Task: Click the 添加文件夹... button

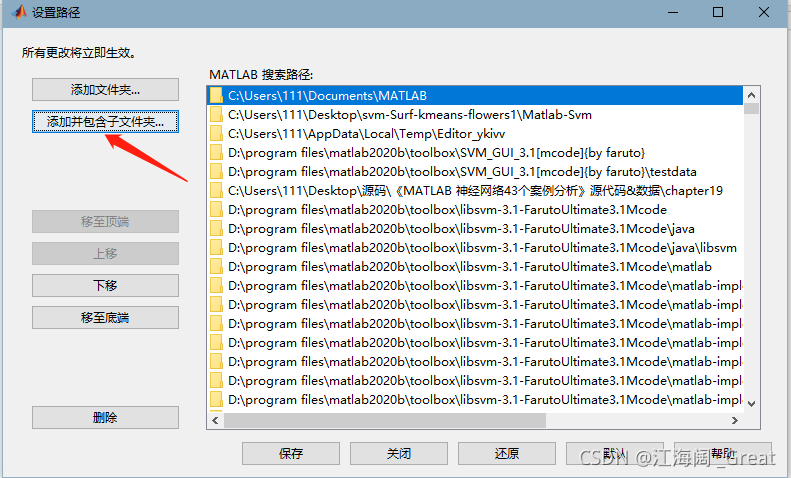Action: [x=105, y=90]
